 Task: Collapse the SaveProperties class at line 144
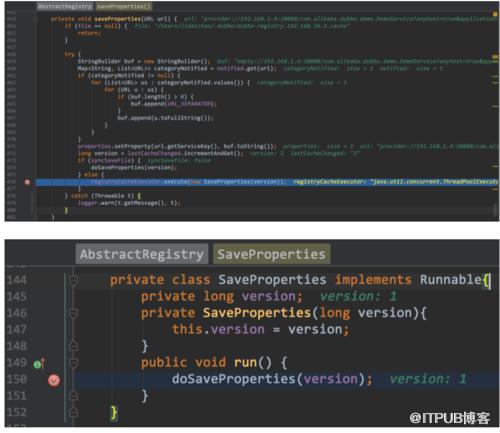(x=73, y=280)
